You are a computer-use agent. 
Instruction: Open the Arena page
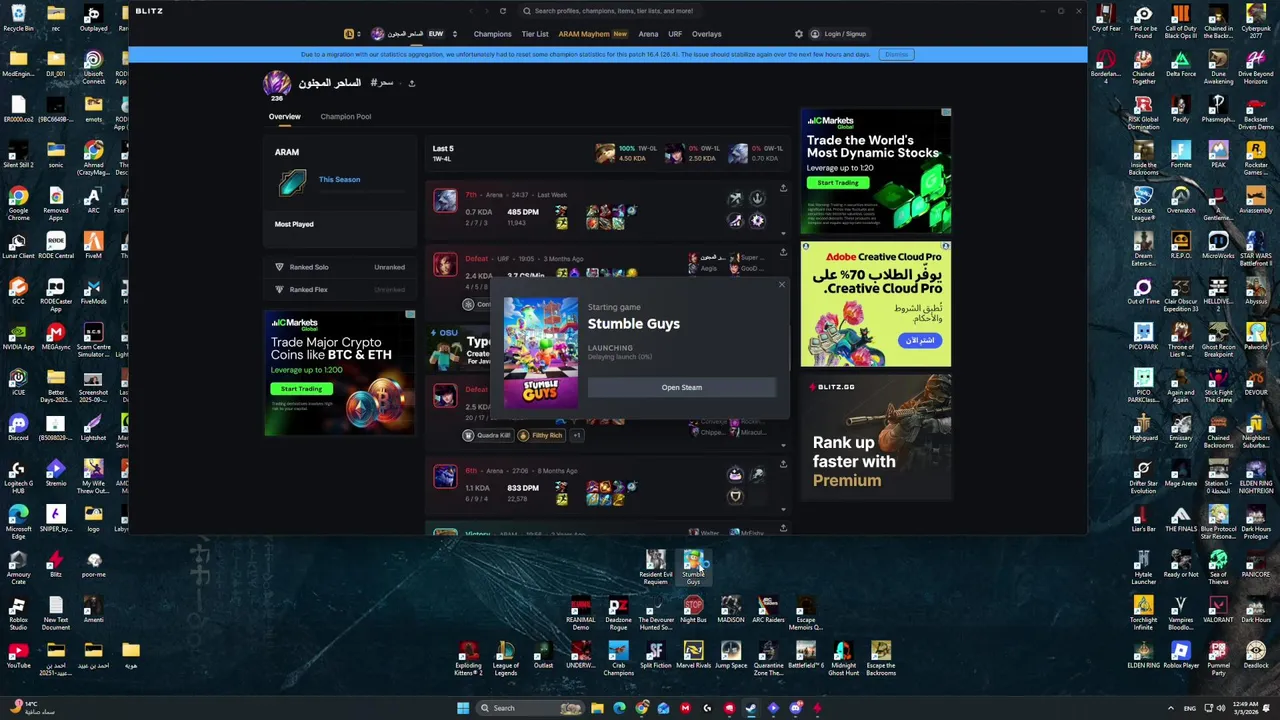pos(648,34)
